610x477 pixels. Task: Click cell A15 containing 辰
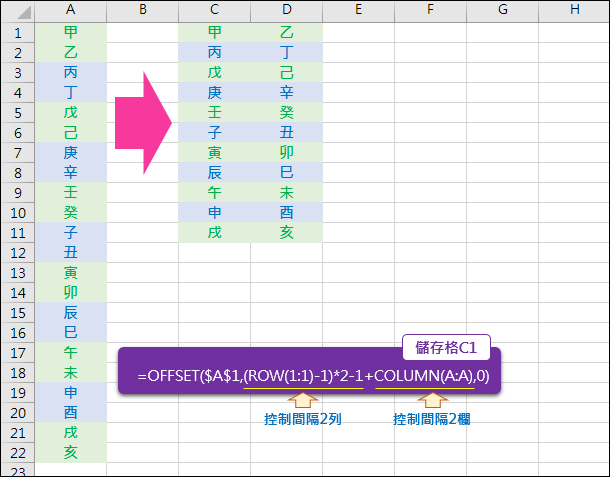70,313
